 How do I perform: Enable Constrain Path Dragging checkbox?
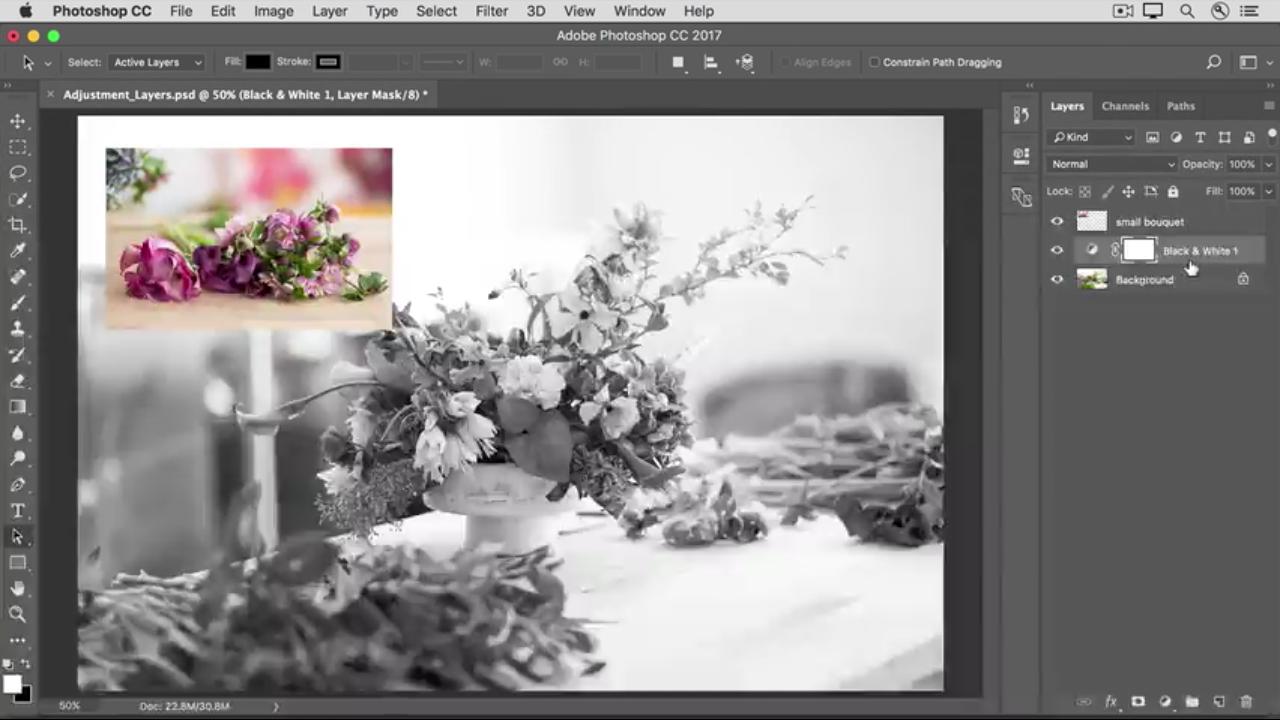(874, 62)
